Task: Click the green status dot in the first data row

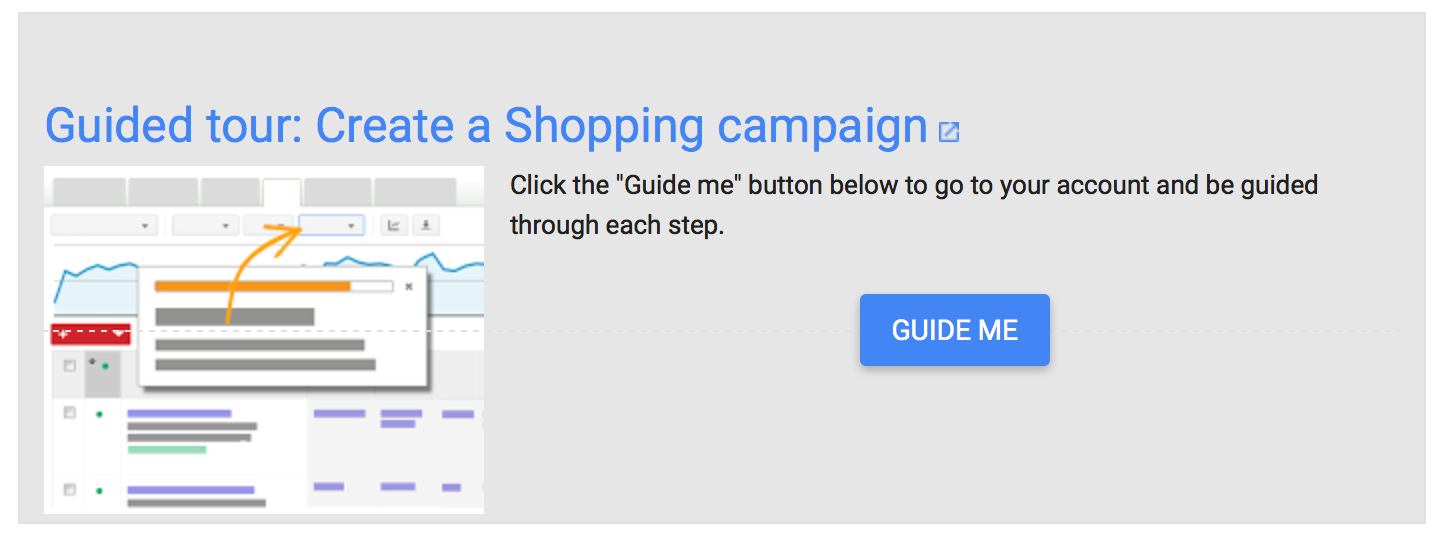Action: 98,414
